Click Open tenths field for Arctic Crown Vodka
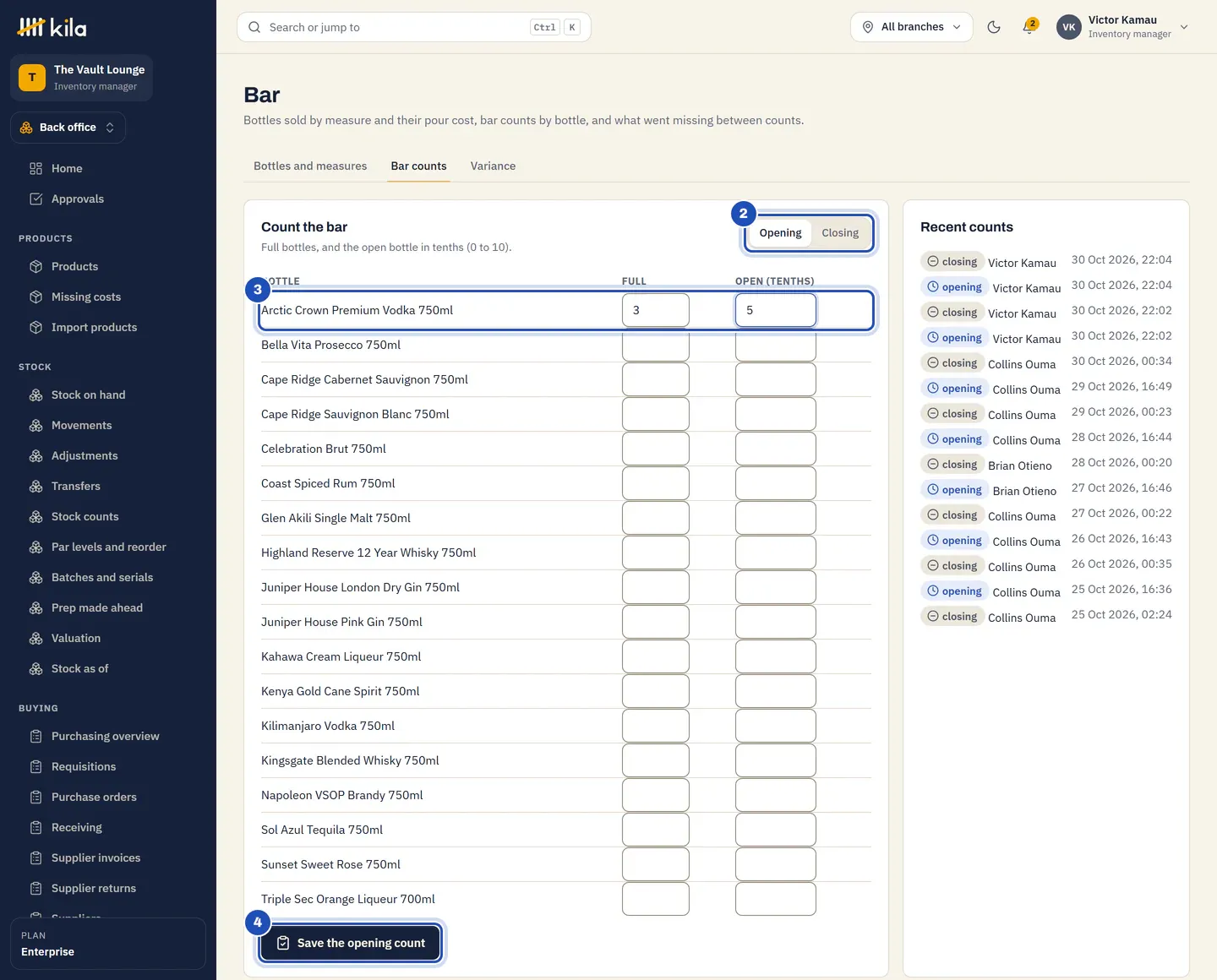Screen dimensions: 1217x980 pos(776,310)
